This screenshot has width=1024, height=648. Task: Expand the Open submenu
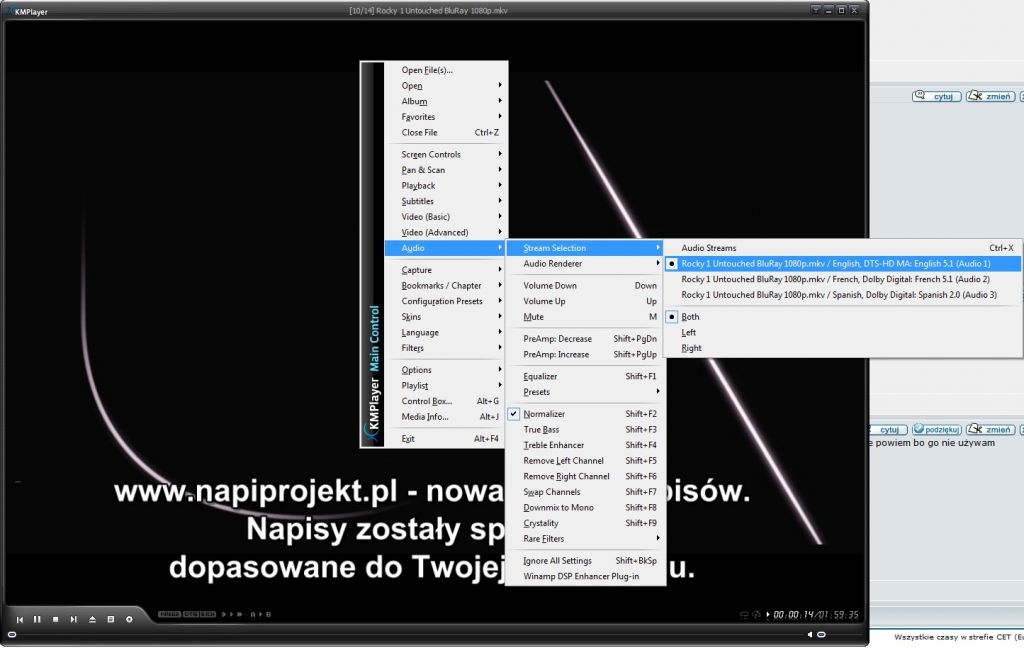(x=445, y=86)
